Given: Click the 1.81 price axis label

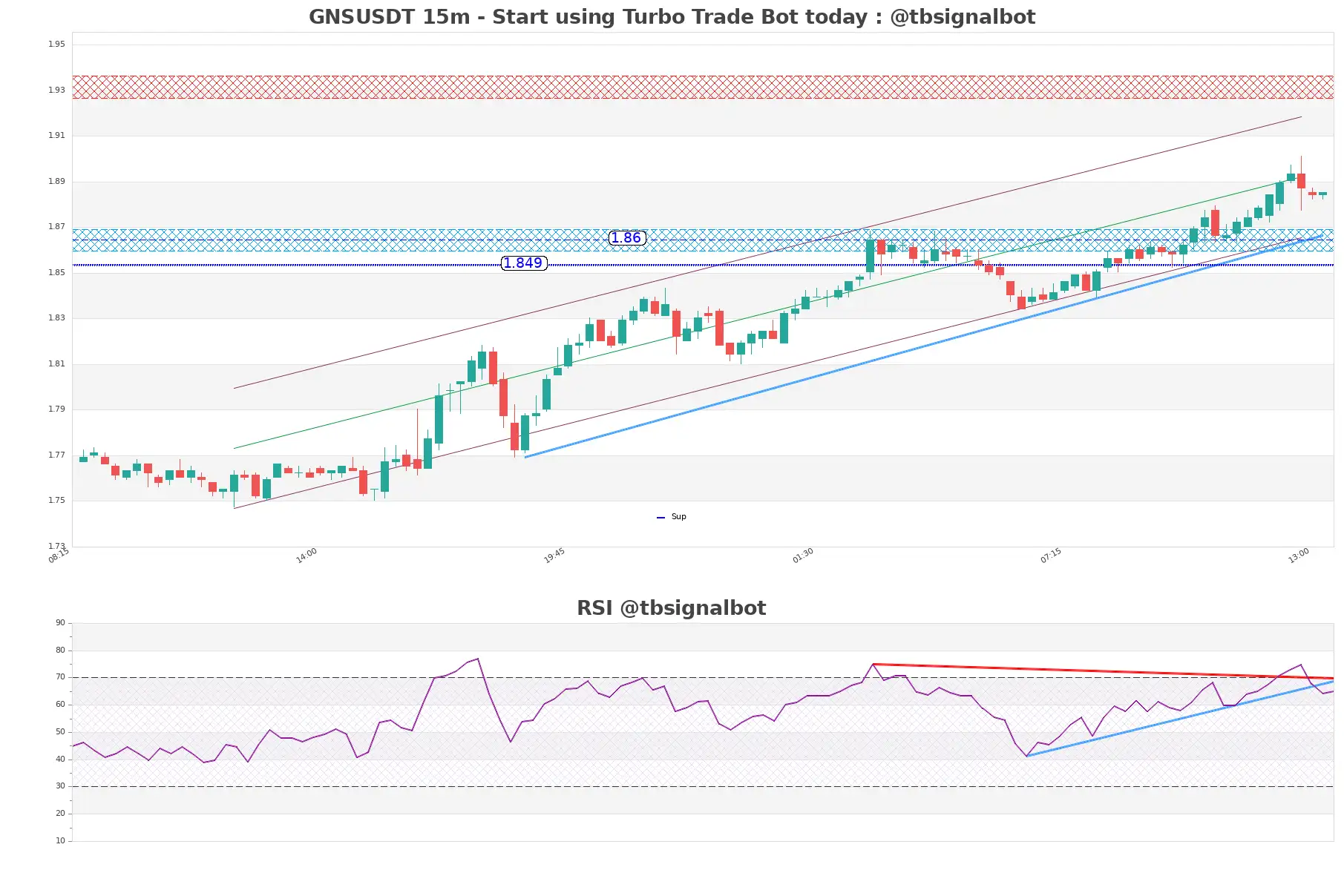Looking at the screenshot, I should tap(56, 364).
